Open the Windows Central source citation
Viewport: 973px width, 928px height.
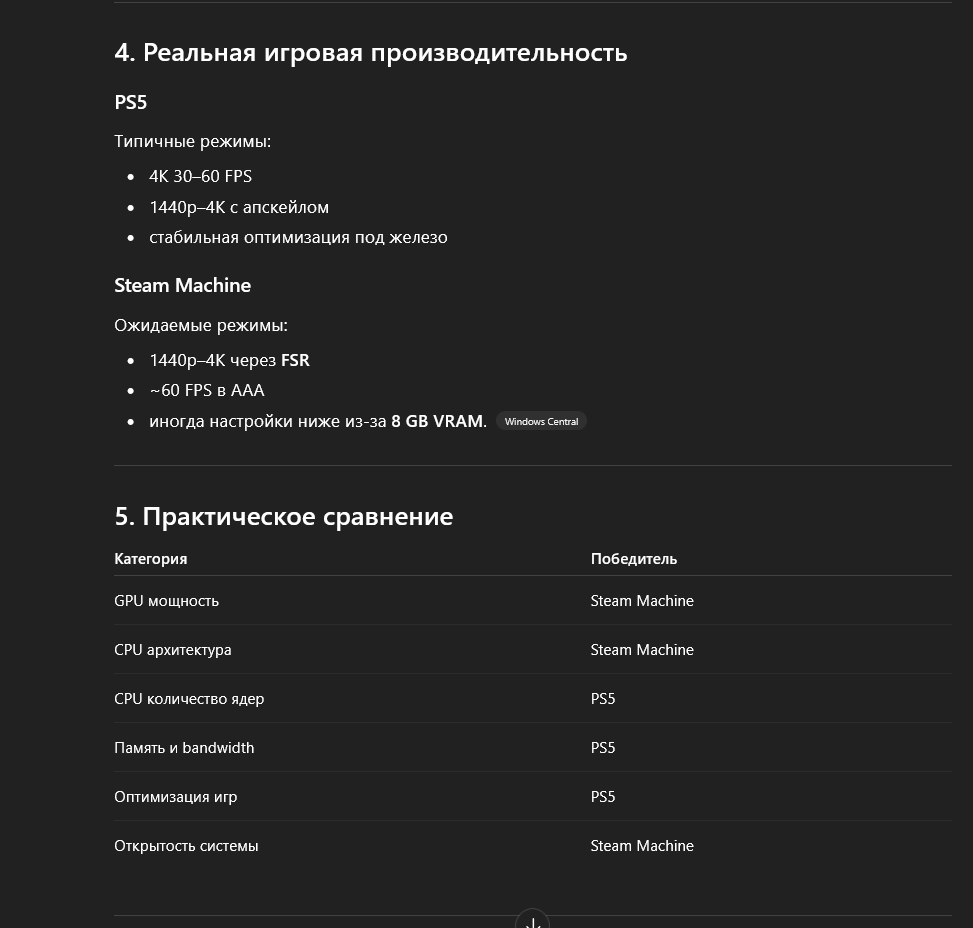coord(541,421)
